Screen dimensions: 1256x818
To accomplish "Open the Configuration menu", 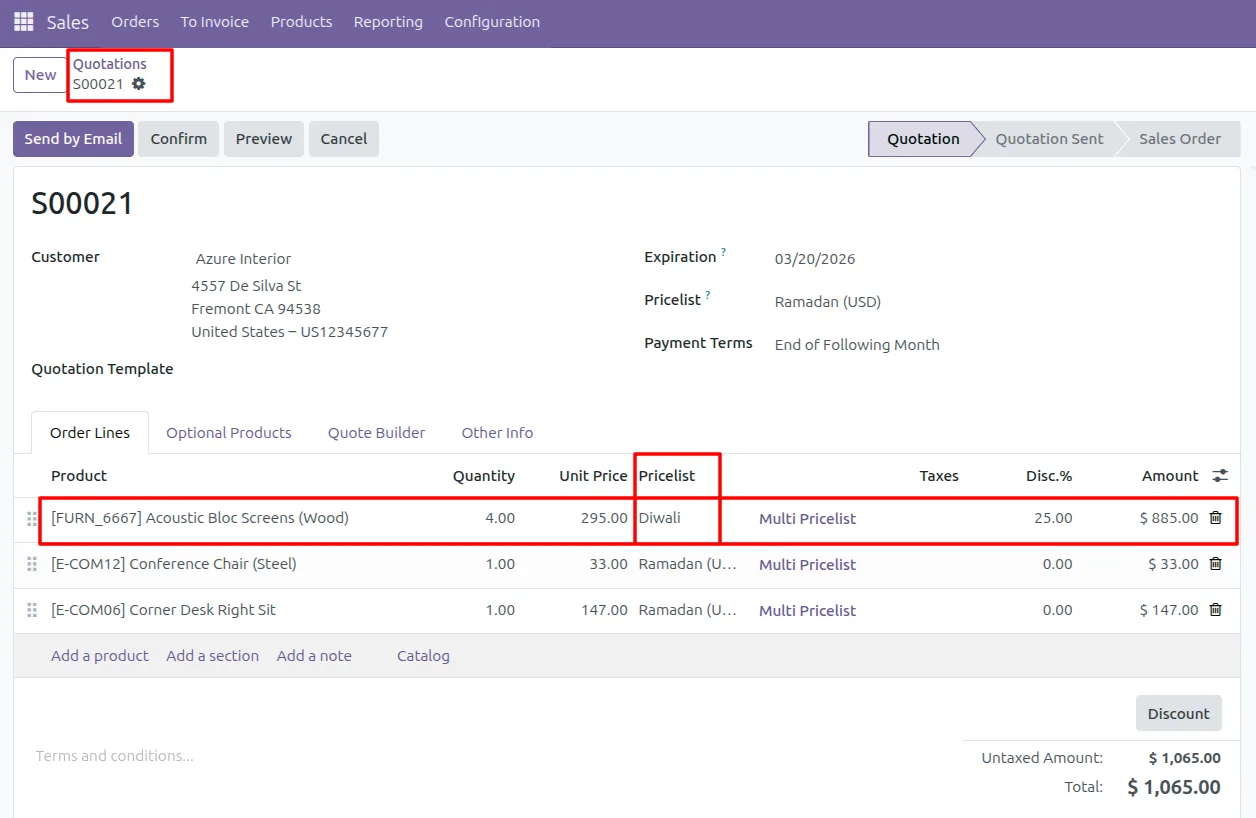I will pos(492,22).
